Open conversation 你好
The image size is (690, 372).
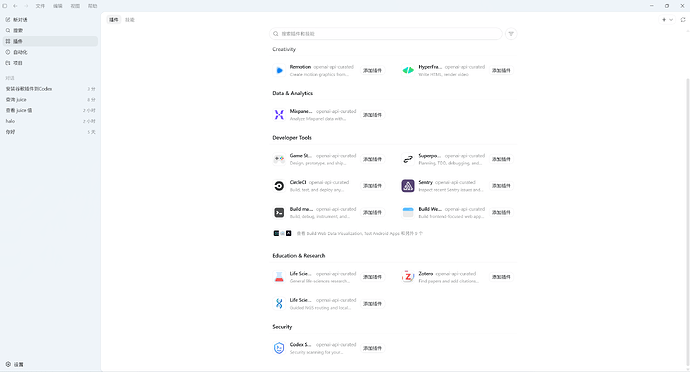coord(50,132)
